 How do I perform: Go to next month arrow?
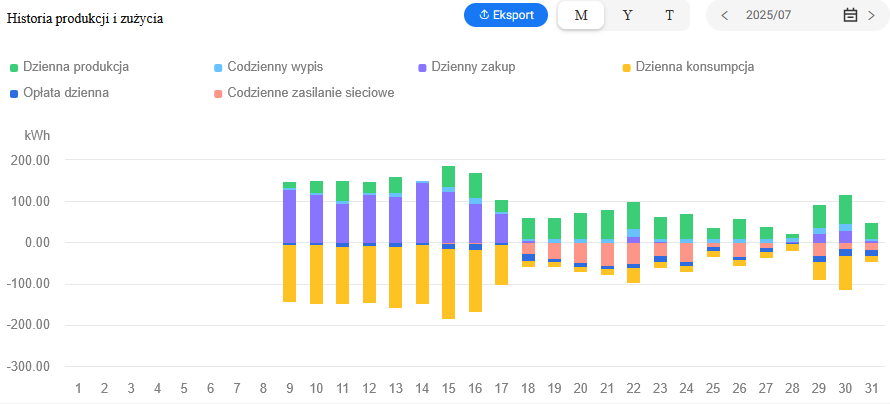pyautogui.click(x=871, y=16)
